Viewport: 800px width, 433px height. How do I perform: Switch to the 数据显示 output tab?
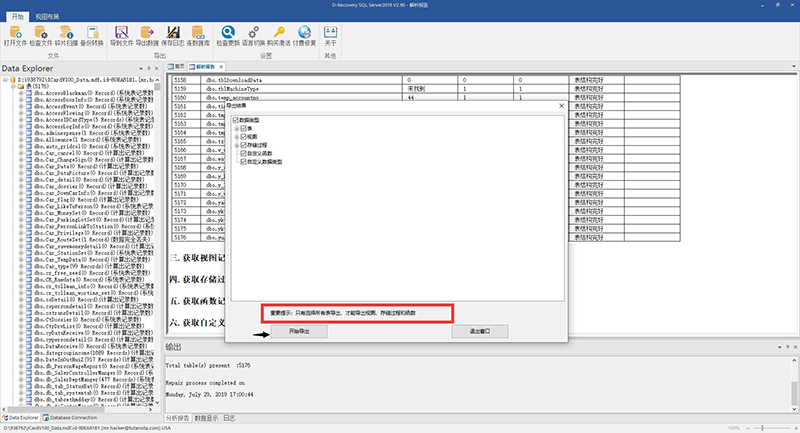pyautogui.click(x=207, y=418)
